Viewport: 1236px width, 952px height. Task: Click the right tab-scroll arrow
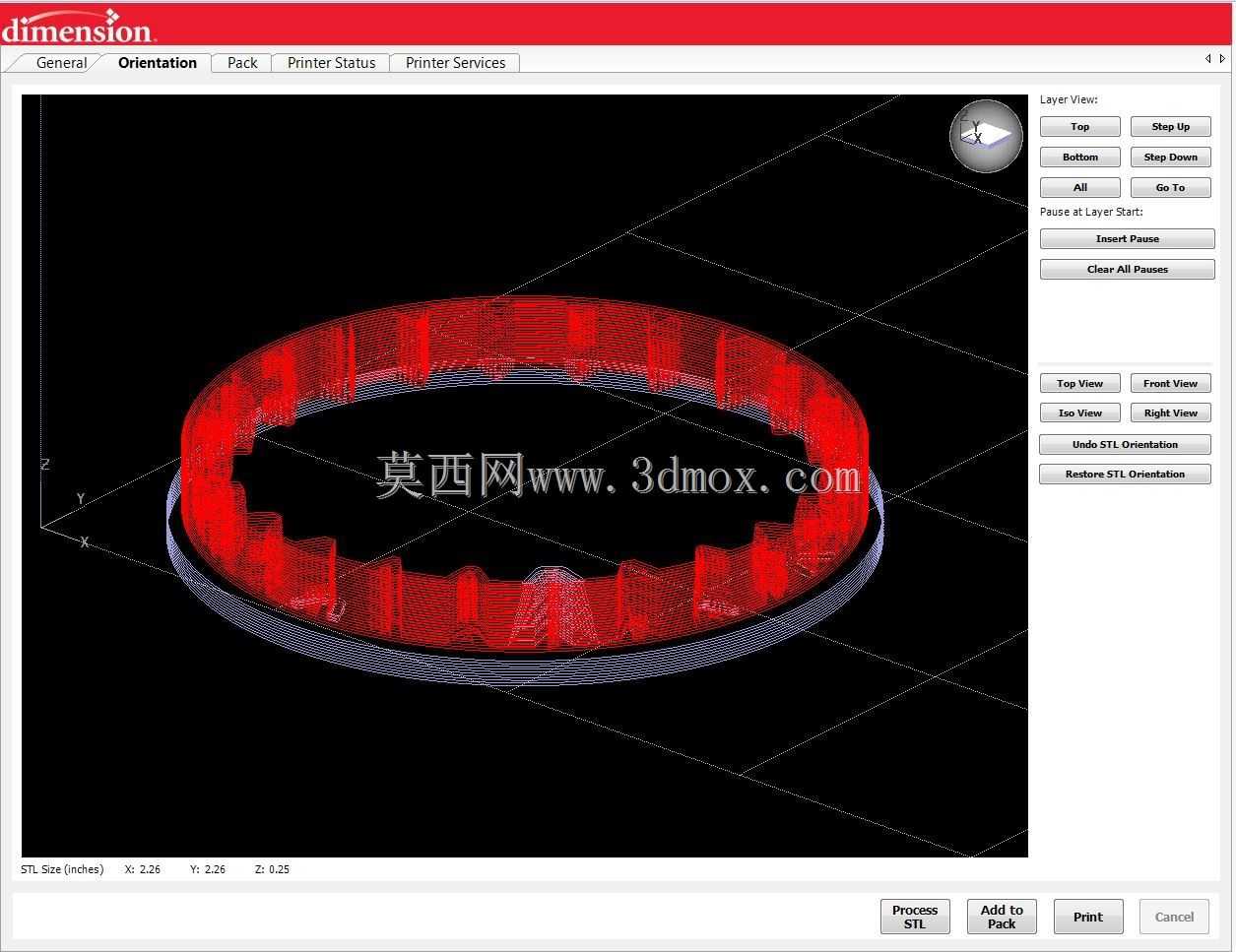tap(1223, 59)
